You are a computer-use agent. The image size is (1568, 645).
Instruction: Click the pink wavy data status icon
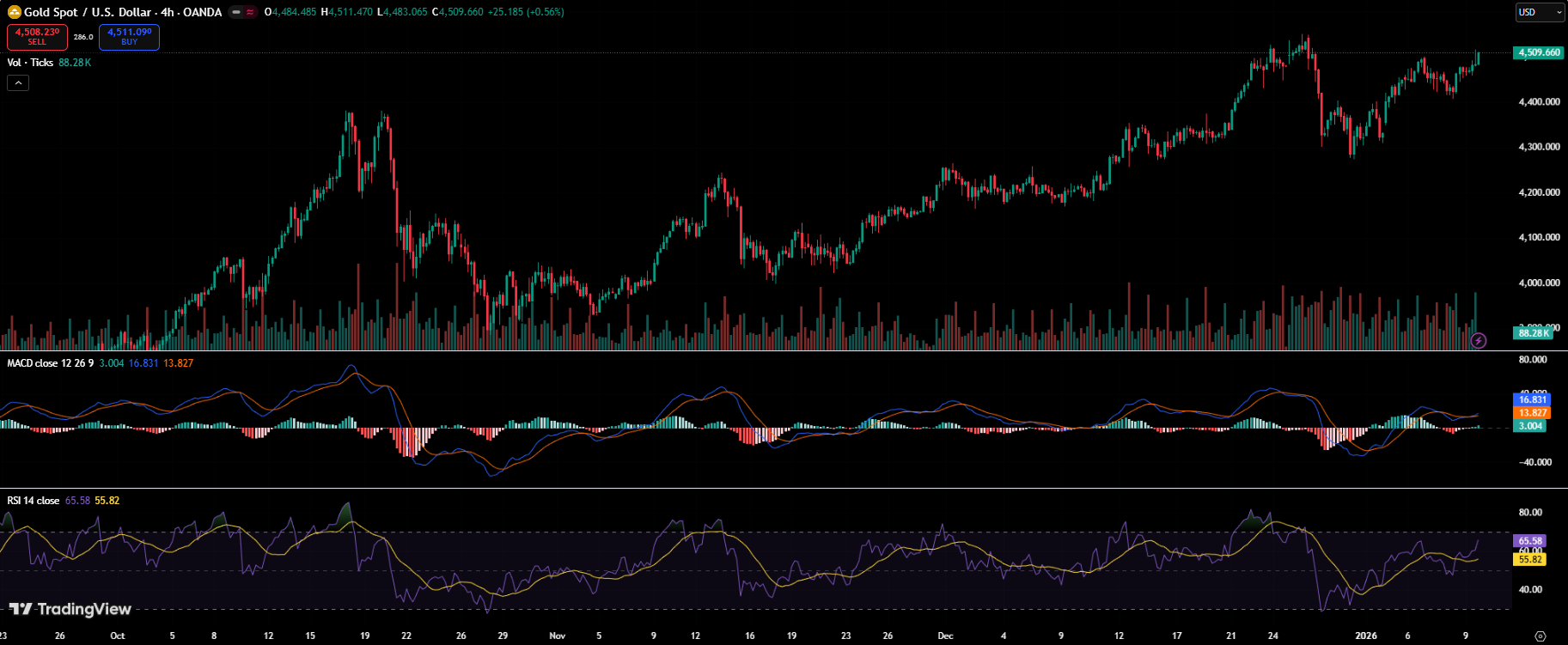pyautogui.click(x=250, y=12)
